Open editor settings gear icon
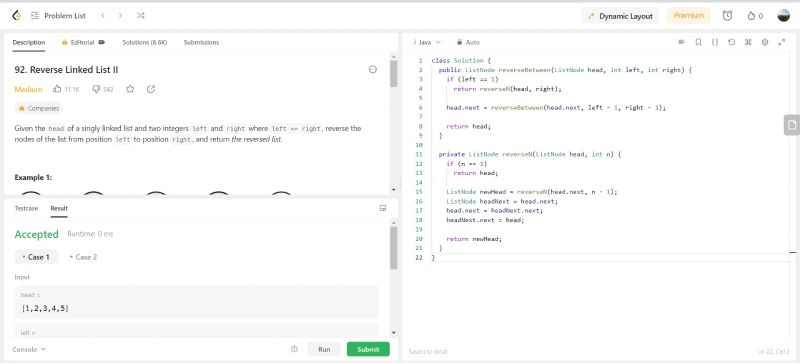The height and width of the screenshot is (363, 800). point(765,42)
